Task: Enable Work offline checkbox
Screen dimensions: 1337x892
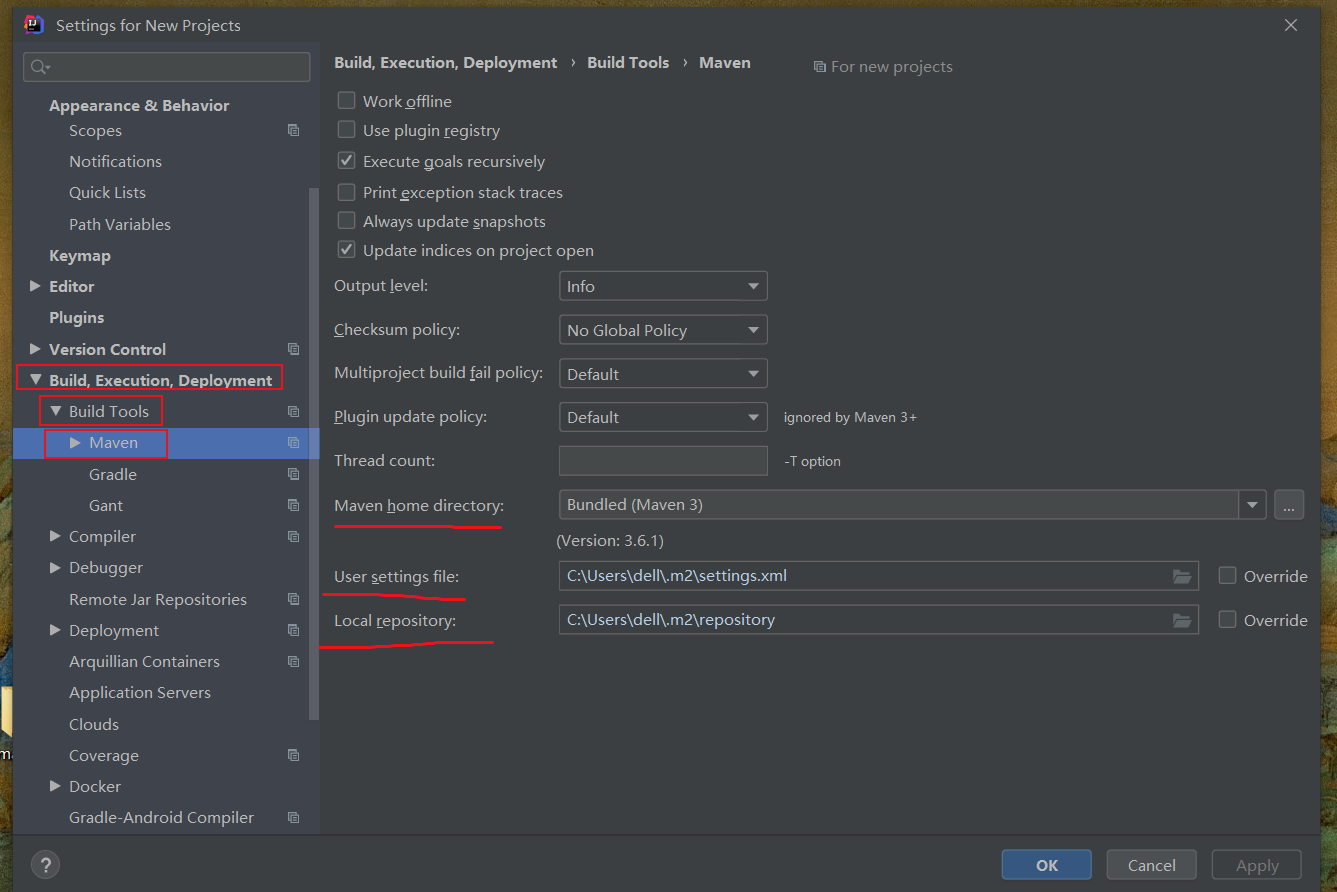Action: coord(346,100)
